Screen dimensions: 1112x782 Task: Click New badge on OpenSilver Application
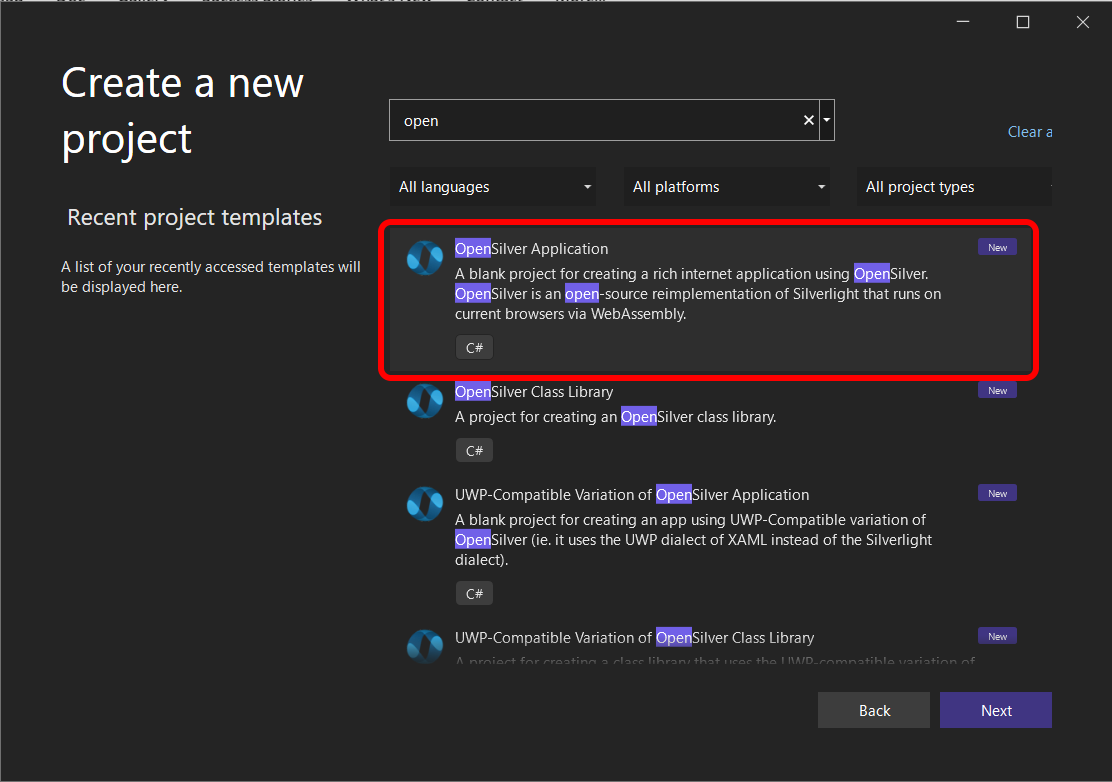[997, 247]
